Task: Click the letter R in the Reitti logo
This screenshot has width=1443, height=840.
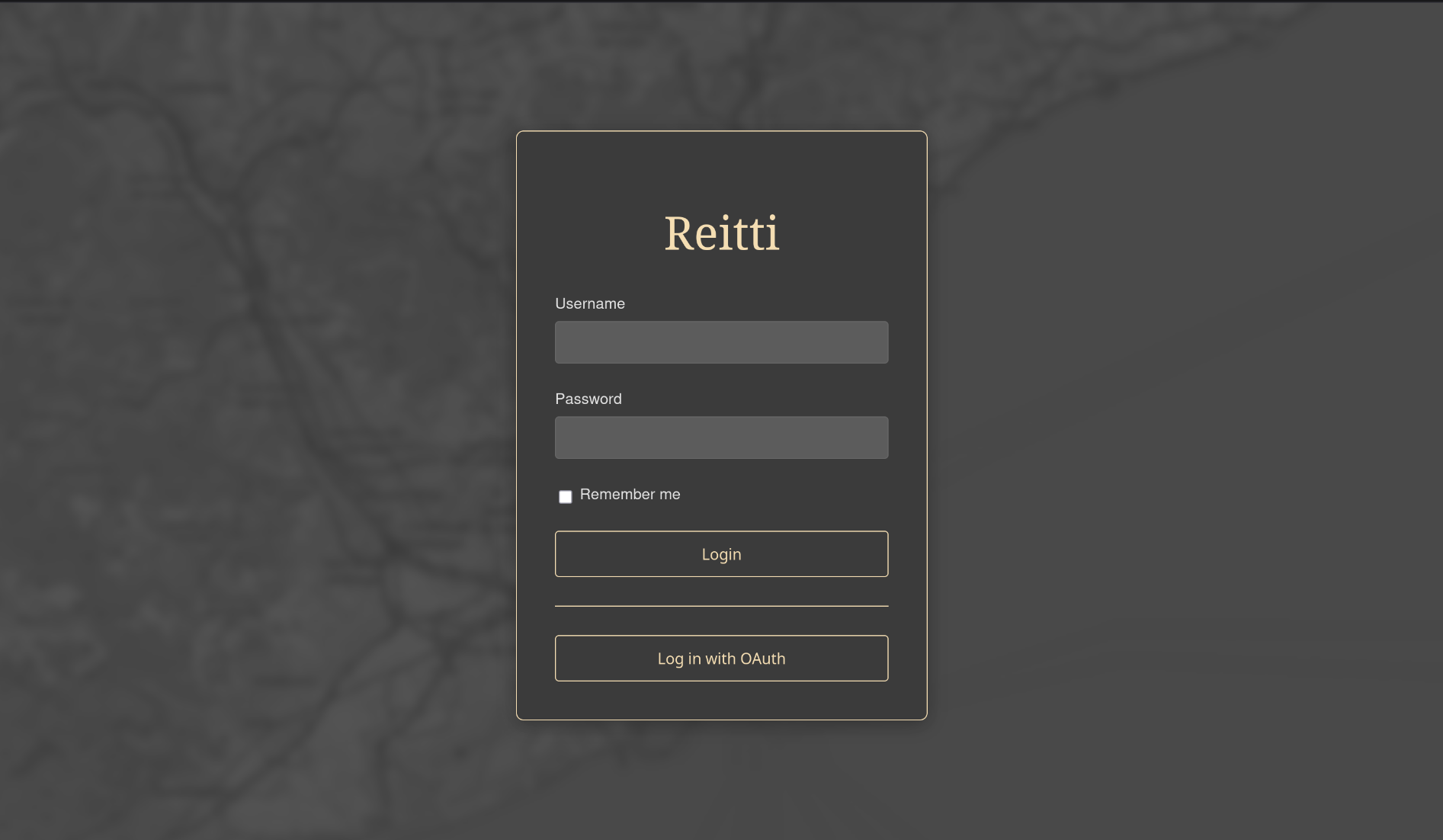Action: point(678,234)
